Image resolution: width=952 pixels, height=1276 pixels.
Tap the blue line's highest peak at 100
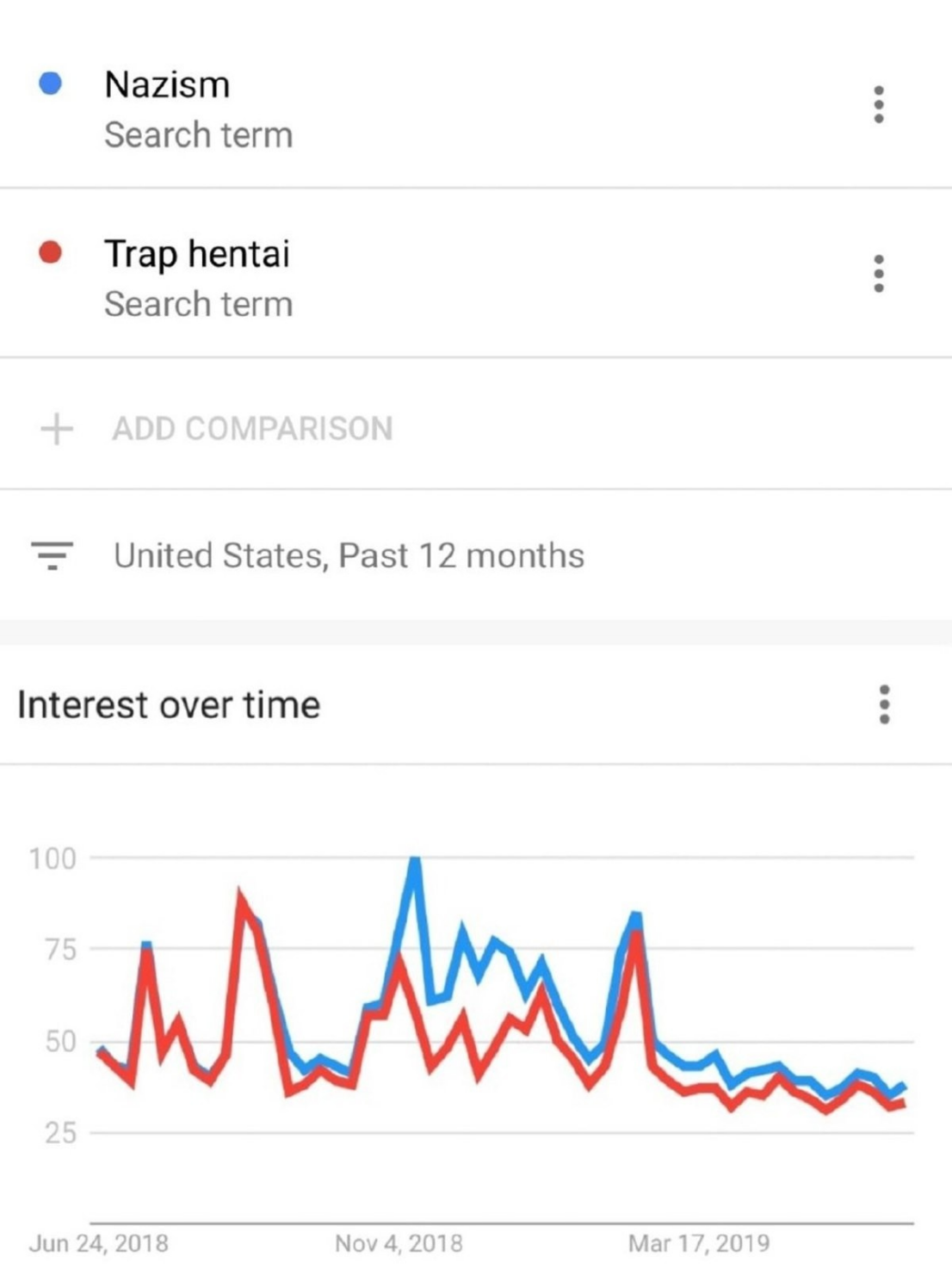(415, 860)
